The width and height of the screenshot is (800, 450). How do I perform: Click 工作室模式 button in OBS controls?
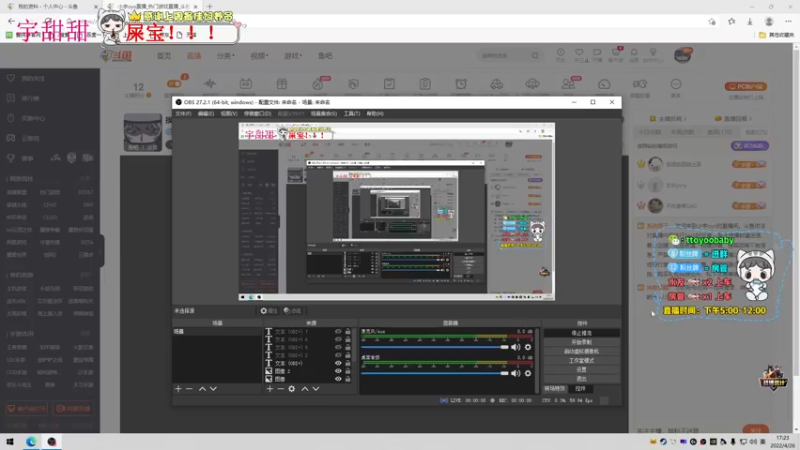tap(582, 360)
